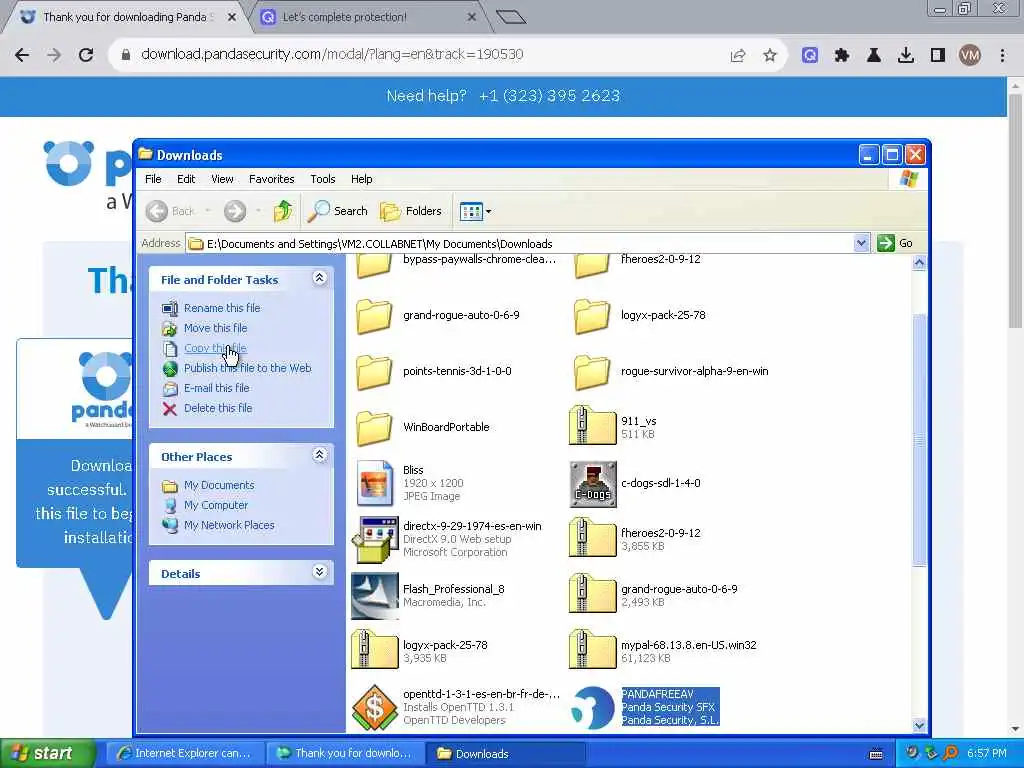Select the WinBoardPortable folder icon
Viewport: 1024px width, 768px height.
click(374, 428)
